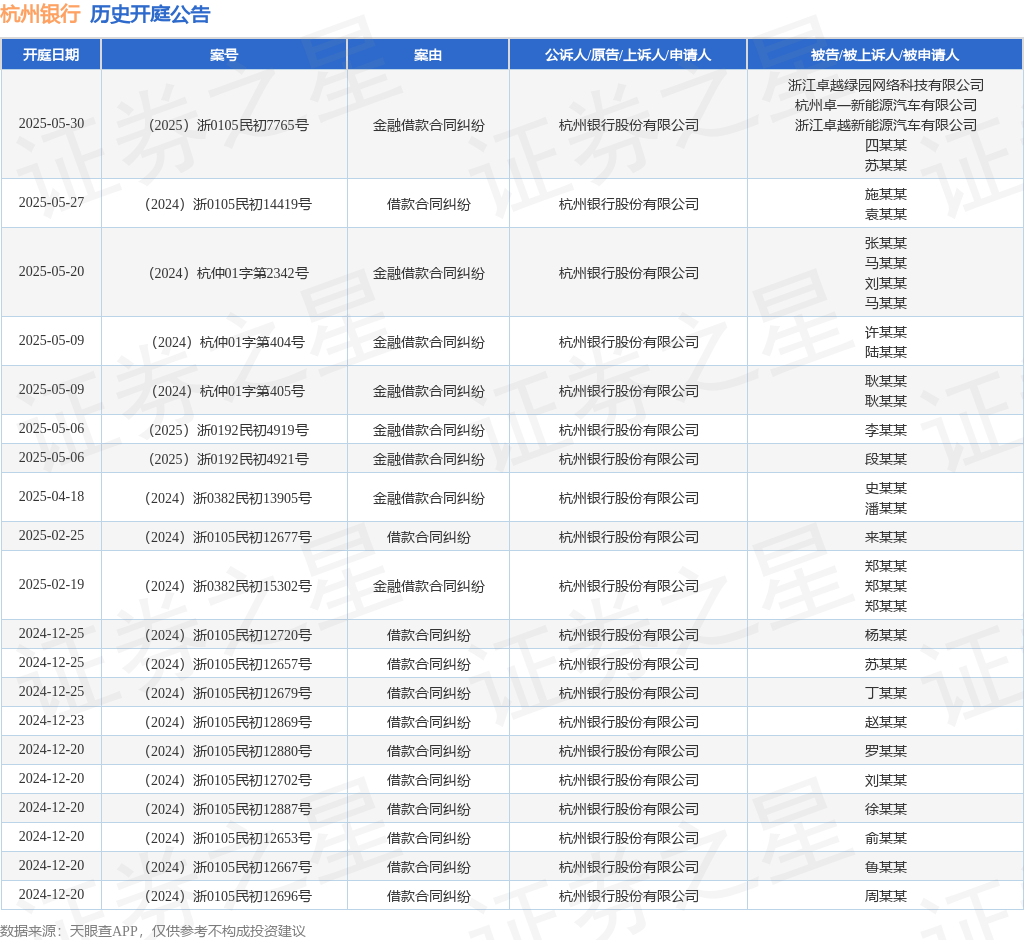The width and height of the screenshot is (1024, 940).
Task: Select case number (2024)浙0105民初12667号
Action: tap(228, 867)
